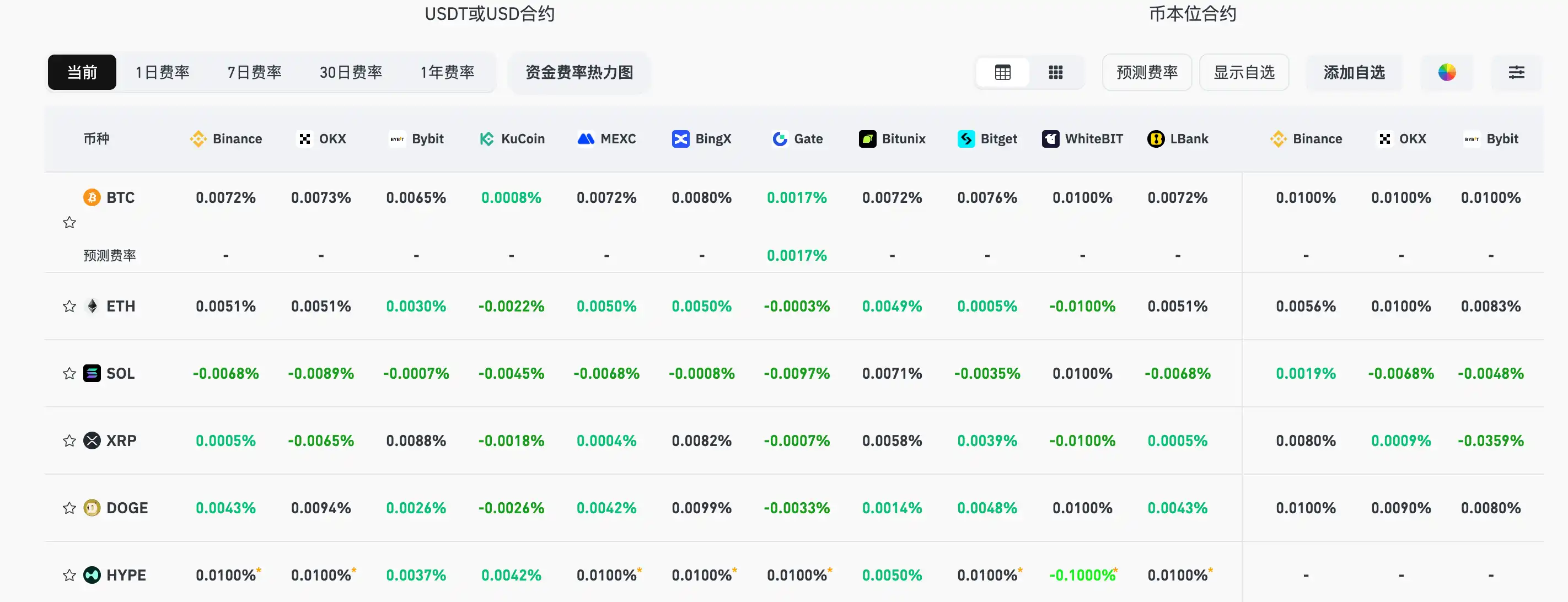Viewport: 1568px width, 602px height.
Task: Click SOL Bitunix rate 0.0071%
Action: pyautogui.click(x=892, y=373)
